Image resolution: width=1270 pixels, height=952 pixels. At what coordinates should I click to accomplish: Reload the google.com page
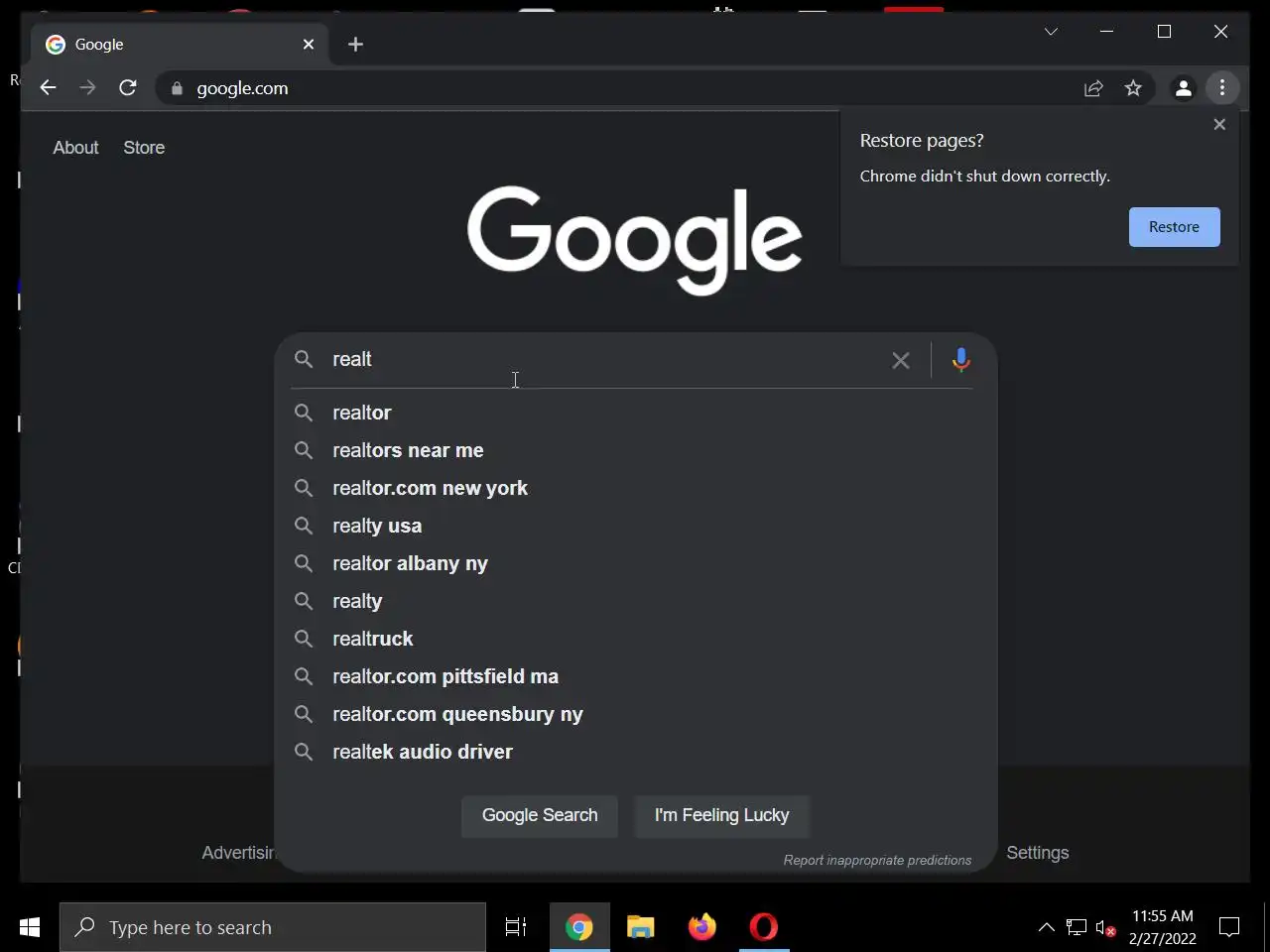128,88
